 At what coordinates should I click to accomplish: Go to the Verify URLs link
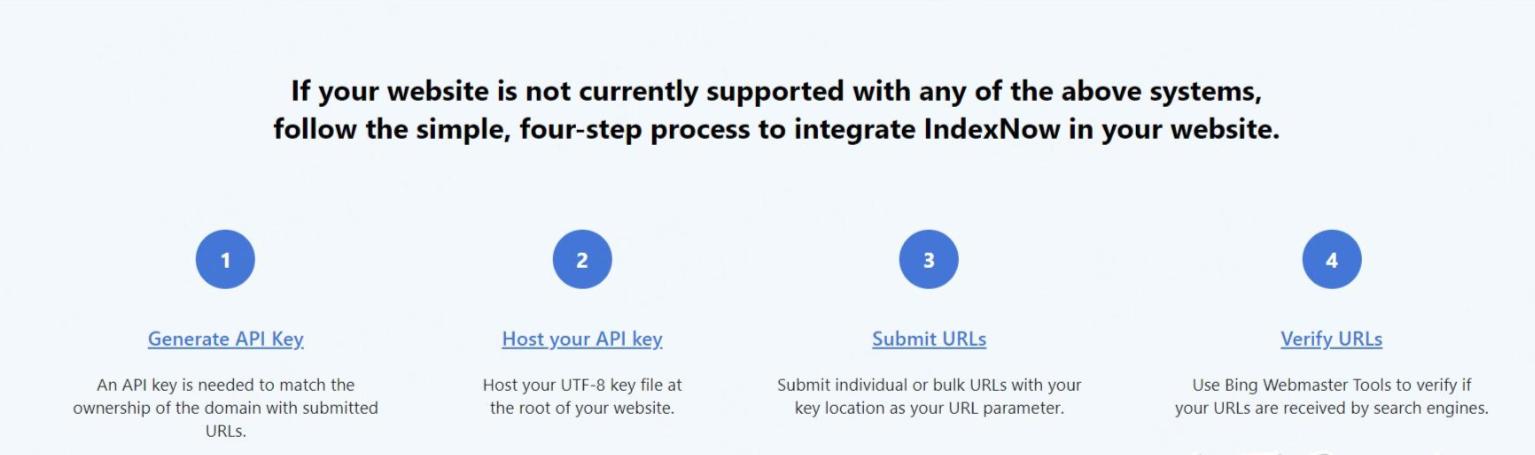tap(1331, 339)
